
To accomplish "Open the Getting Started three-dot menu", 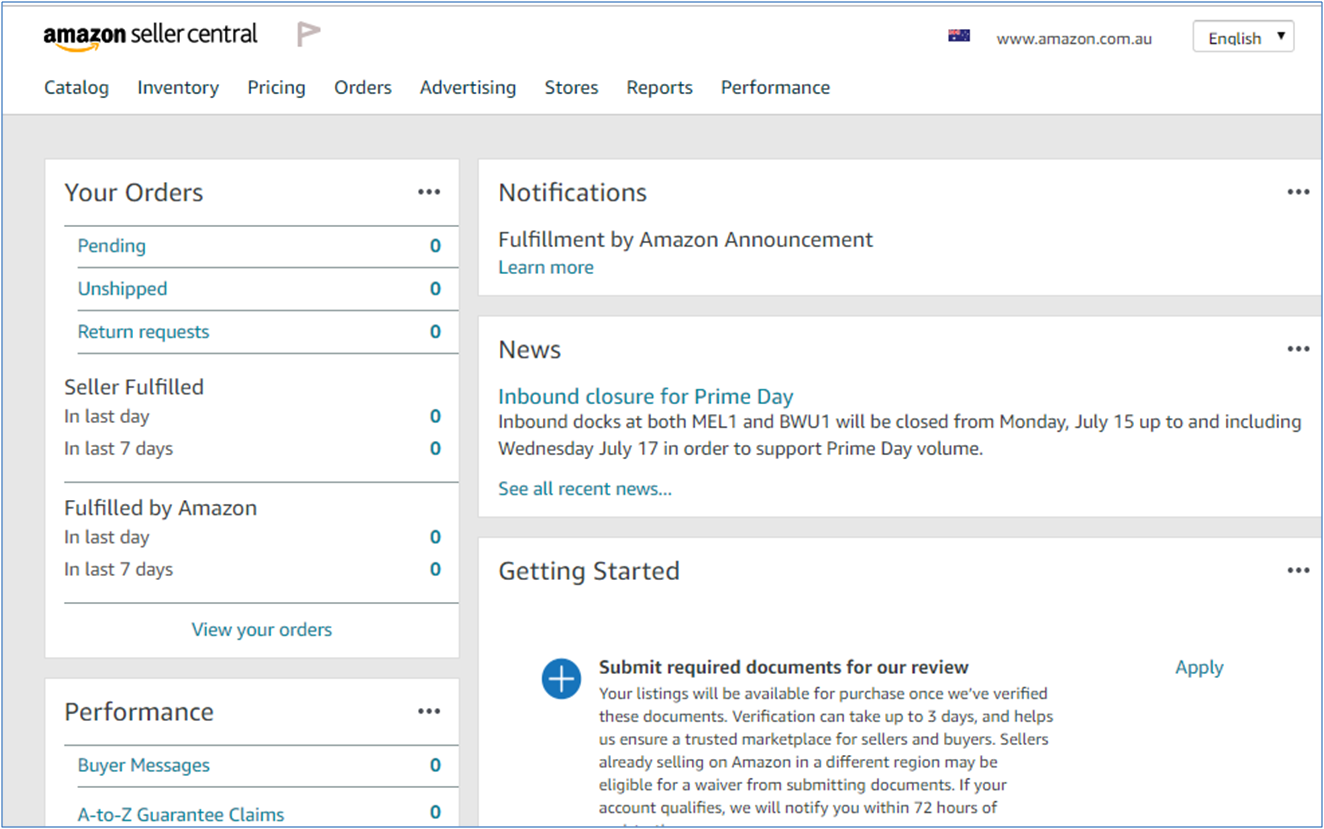I will pos(1298,570).
